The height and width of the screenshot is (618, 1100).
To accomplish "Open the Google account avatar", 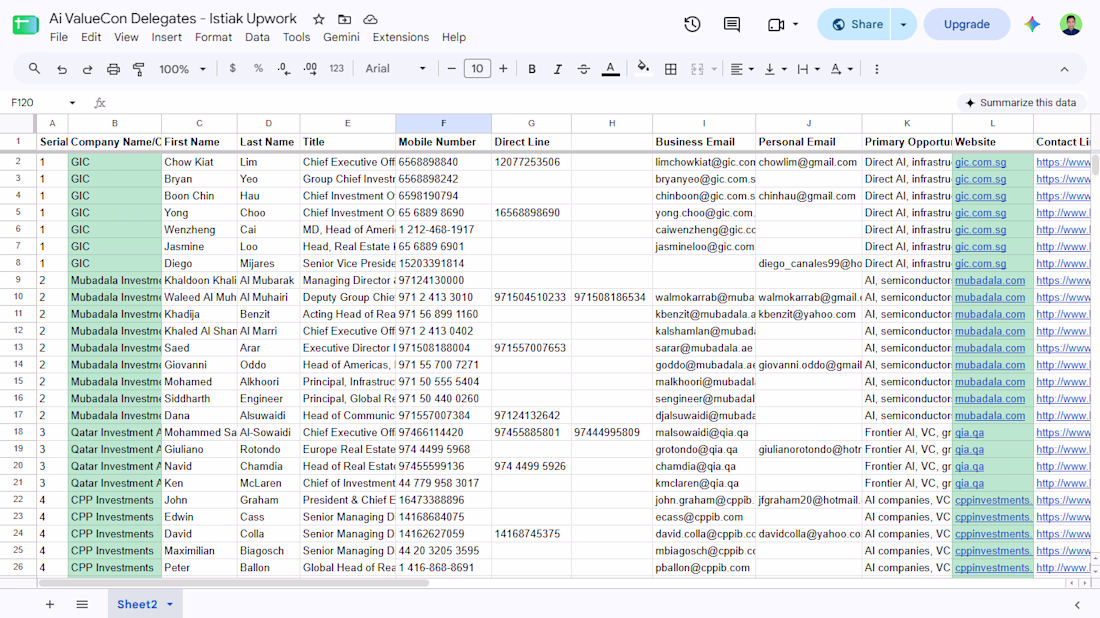I will pos(1071,24).
